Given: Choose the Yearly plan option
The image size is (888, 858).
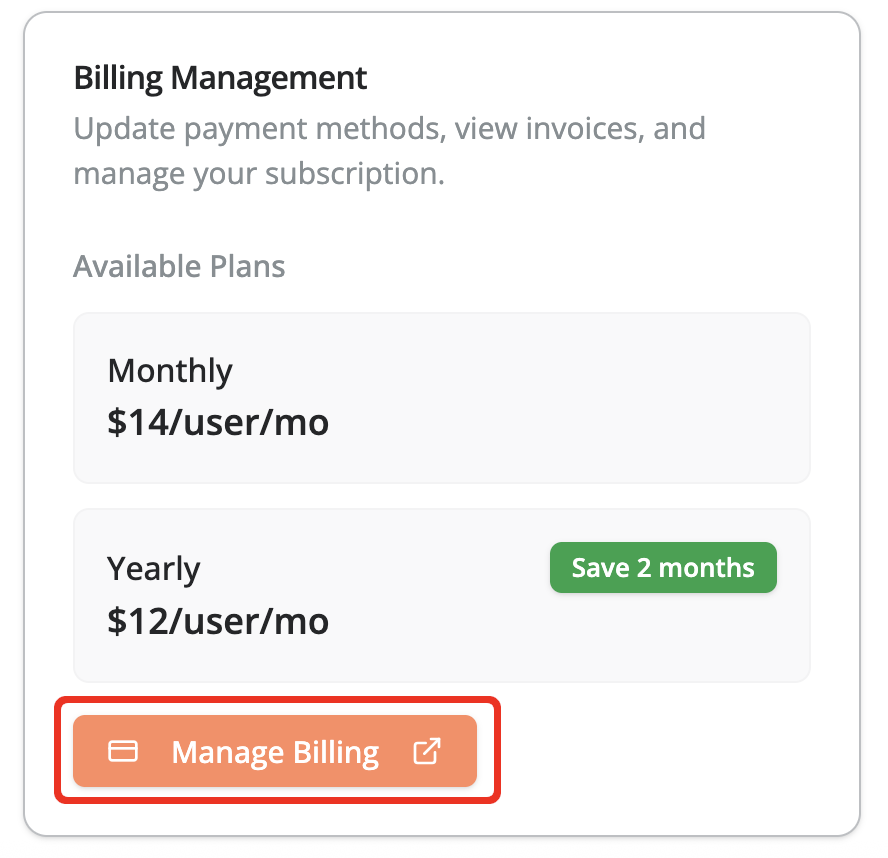Looking at the screenshot, I should (442, 595).
